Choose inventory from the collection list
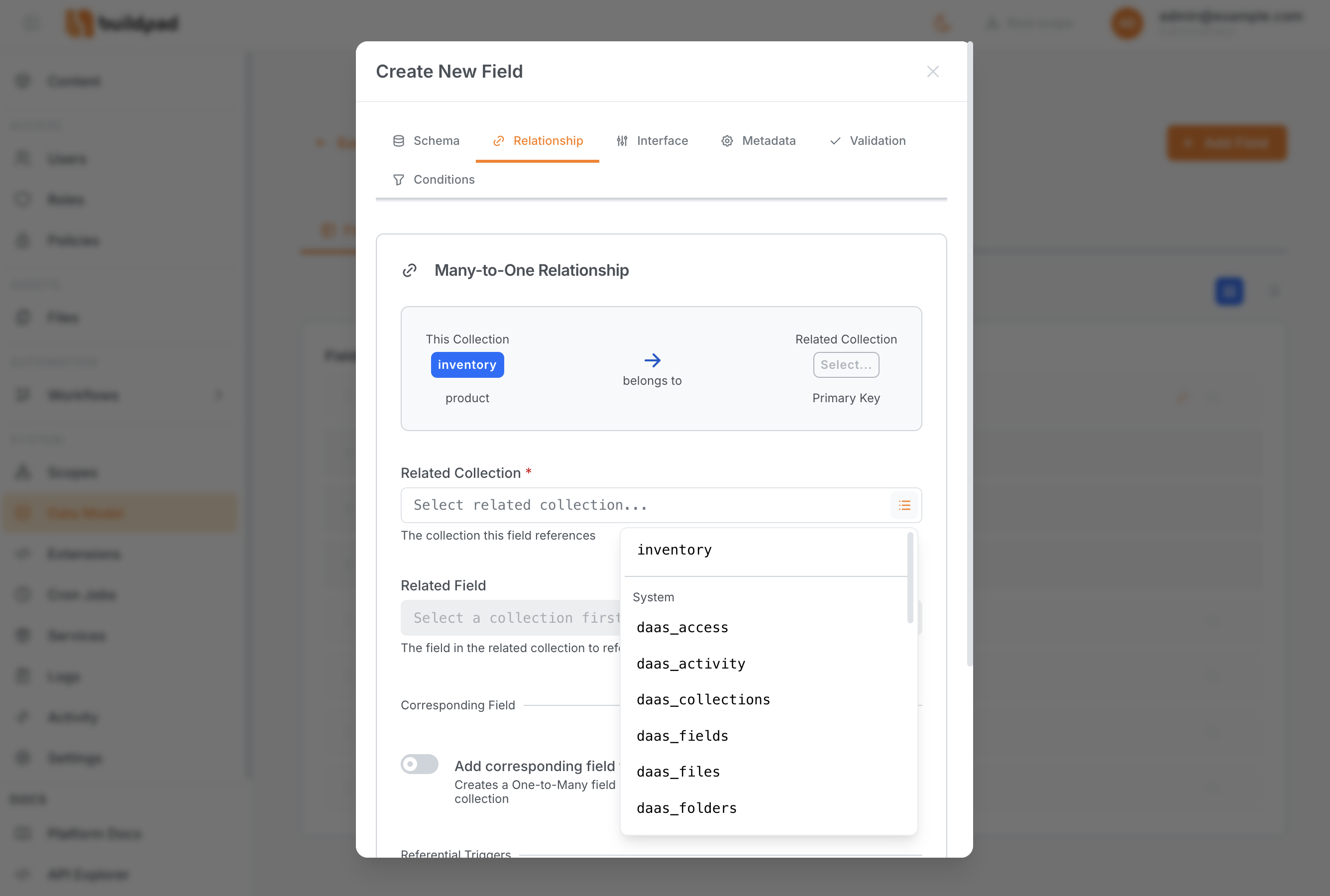Viewport: 1330px width, 896px height. [x=766, y=550]
